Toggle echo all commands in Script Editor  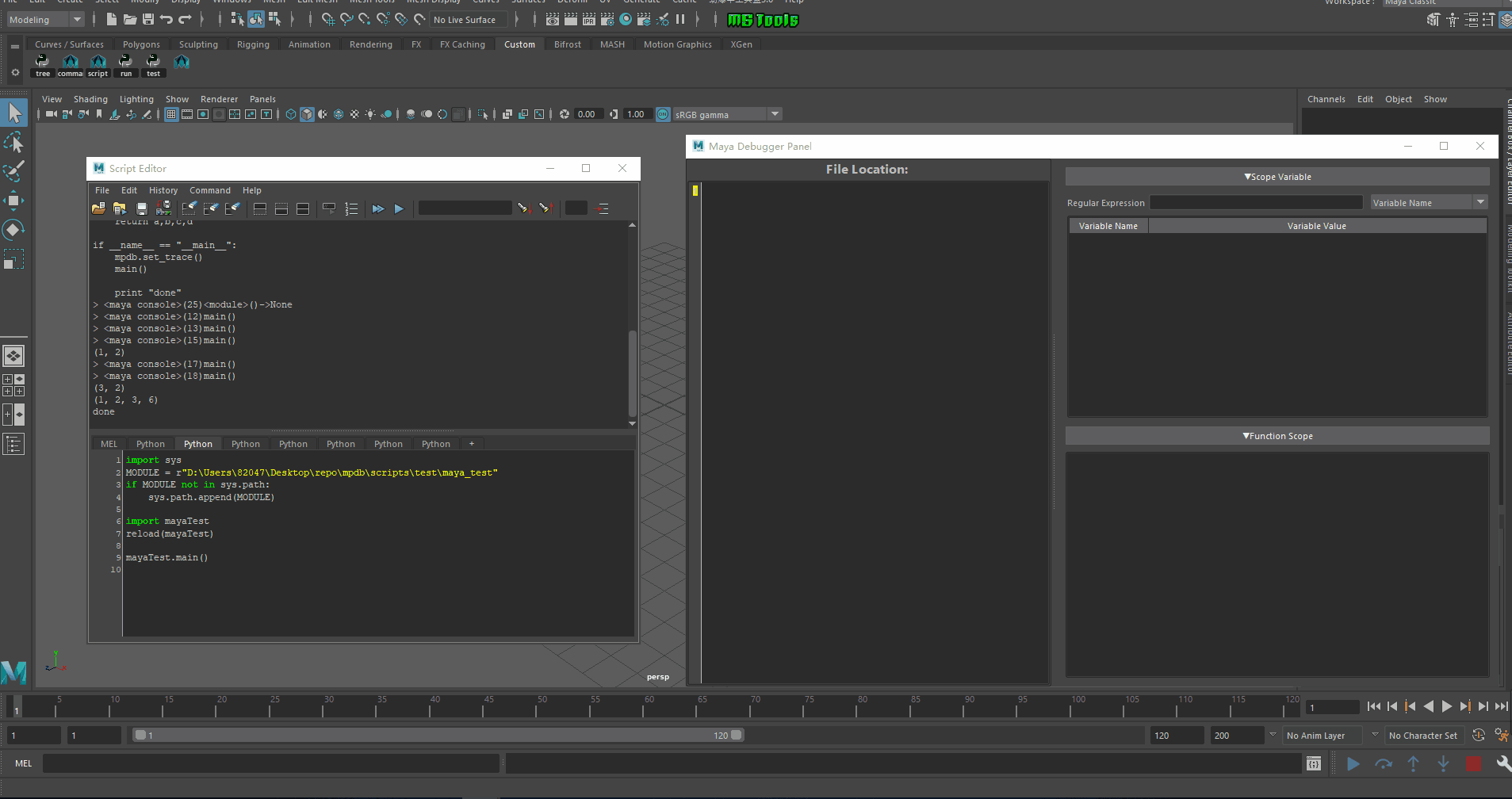pyautogui.click(x=328, y=208)
